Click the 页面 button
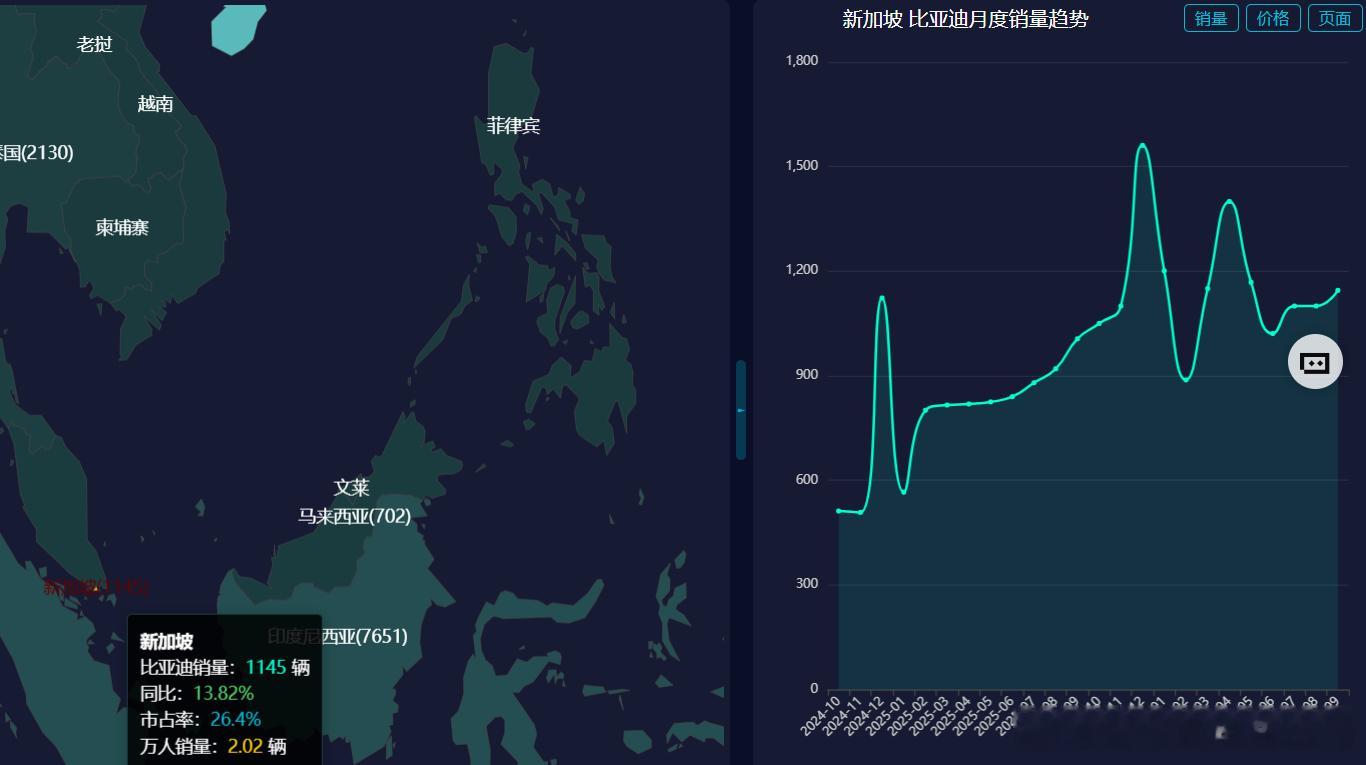1366x765 pixels. [1335, 18]
